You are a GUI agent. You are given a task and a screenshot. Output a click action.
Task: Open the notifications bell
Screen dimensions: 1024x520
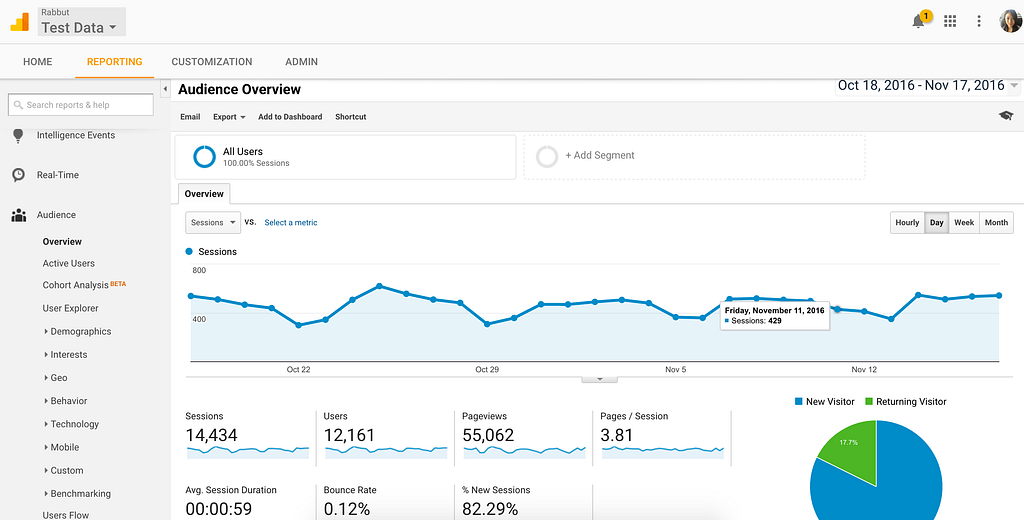click(x=919, y=21)
